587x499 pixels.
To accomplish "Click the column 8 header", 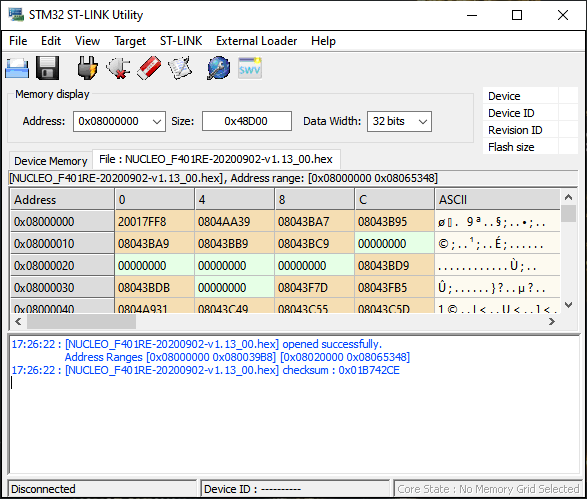I will [314, 200].
